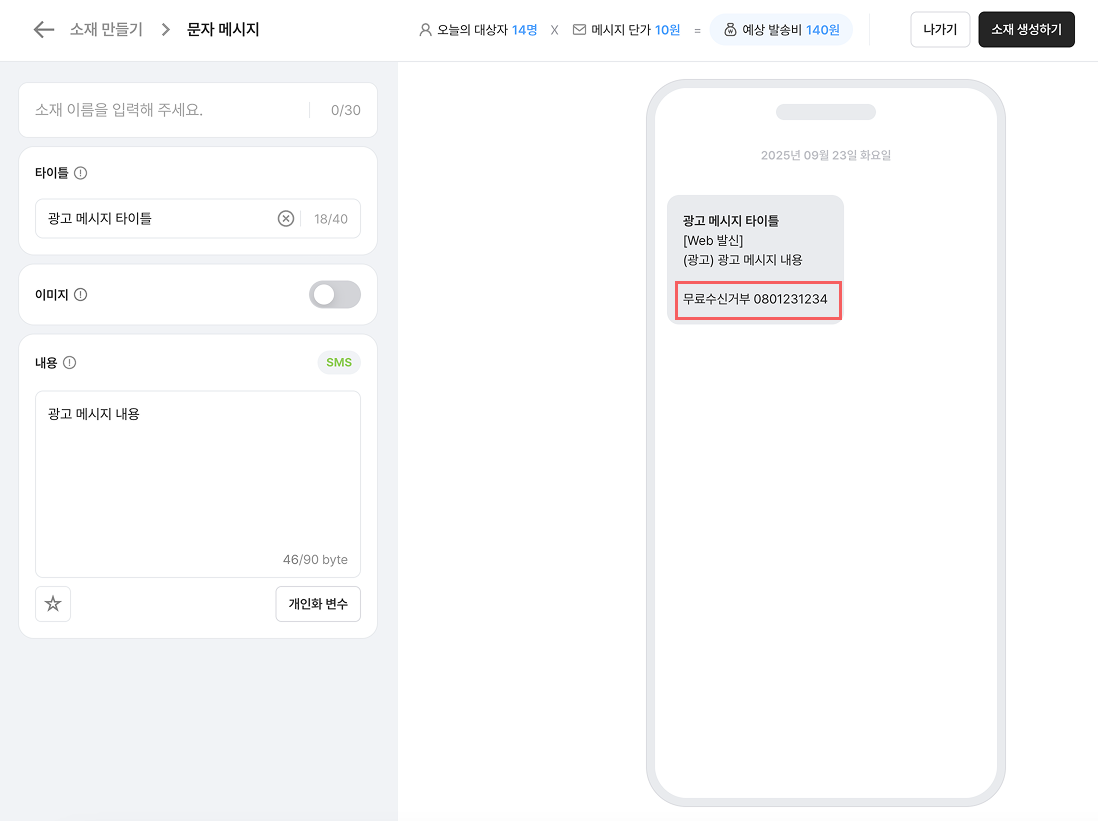Click the 무료수신거부 number in the preview
The image size is (1098, 821).
[758, 299]
